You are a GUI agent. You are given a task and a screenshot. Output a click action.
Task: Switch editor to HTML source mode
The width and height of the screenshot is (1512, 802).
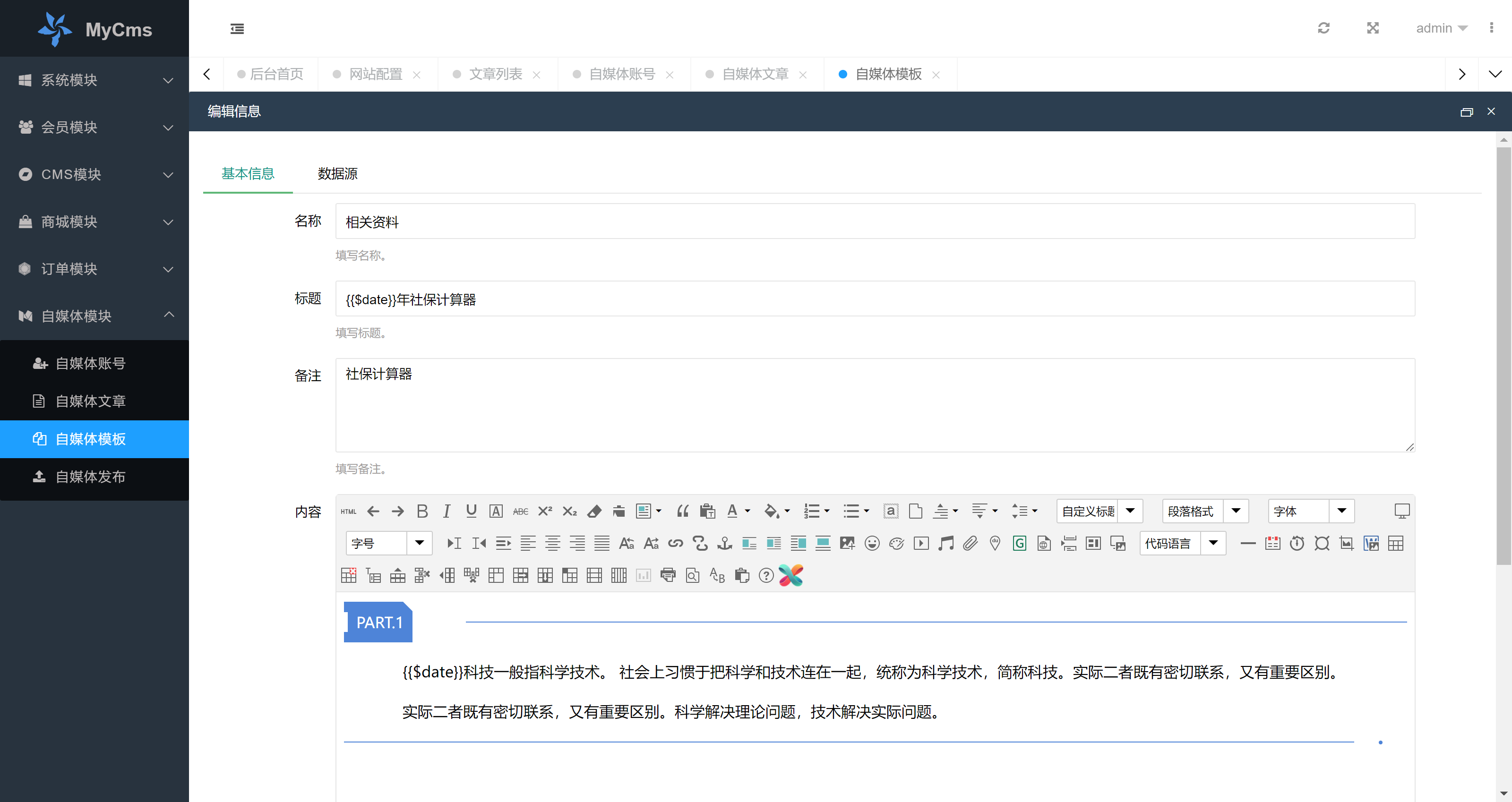tap(348, 511)
